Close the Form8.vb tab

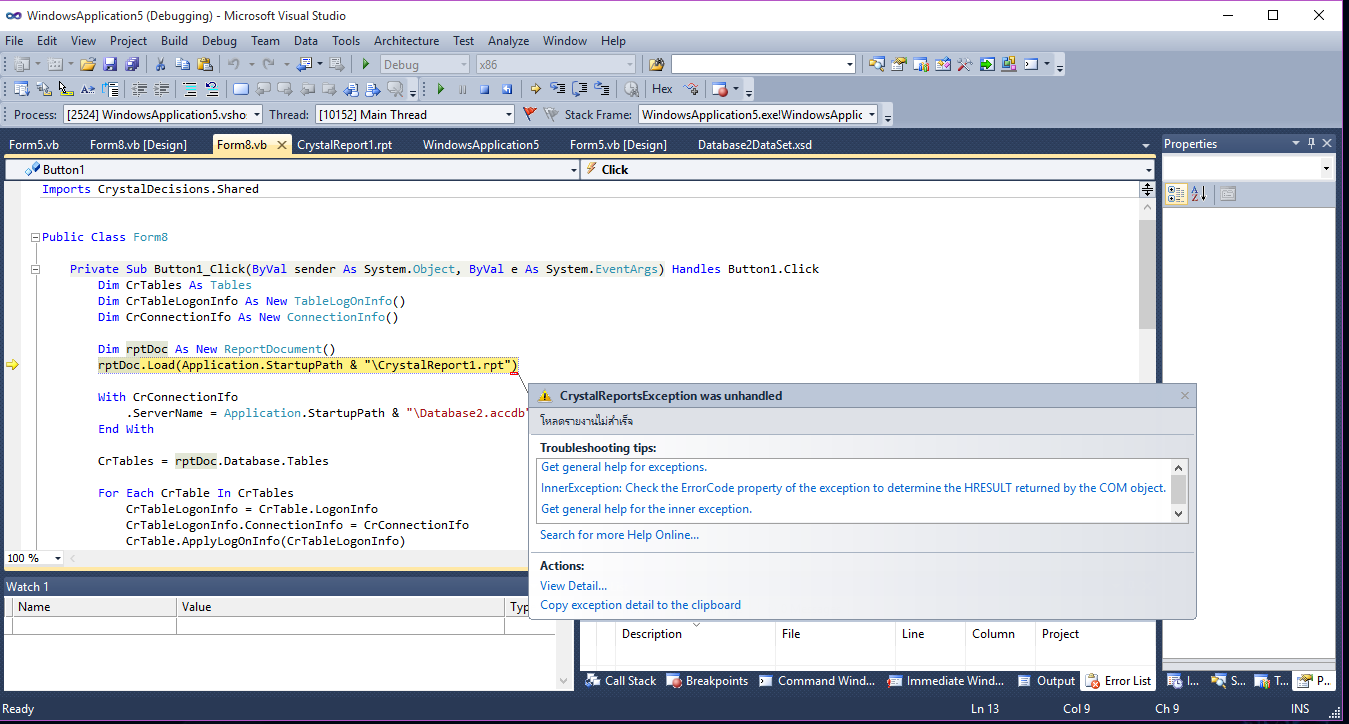(x=282, y=145)
